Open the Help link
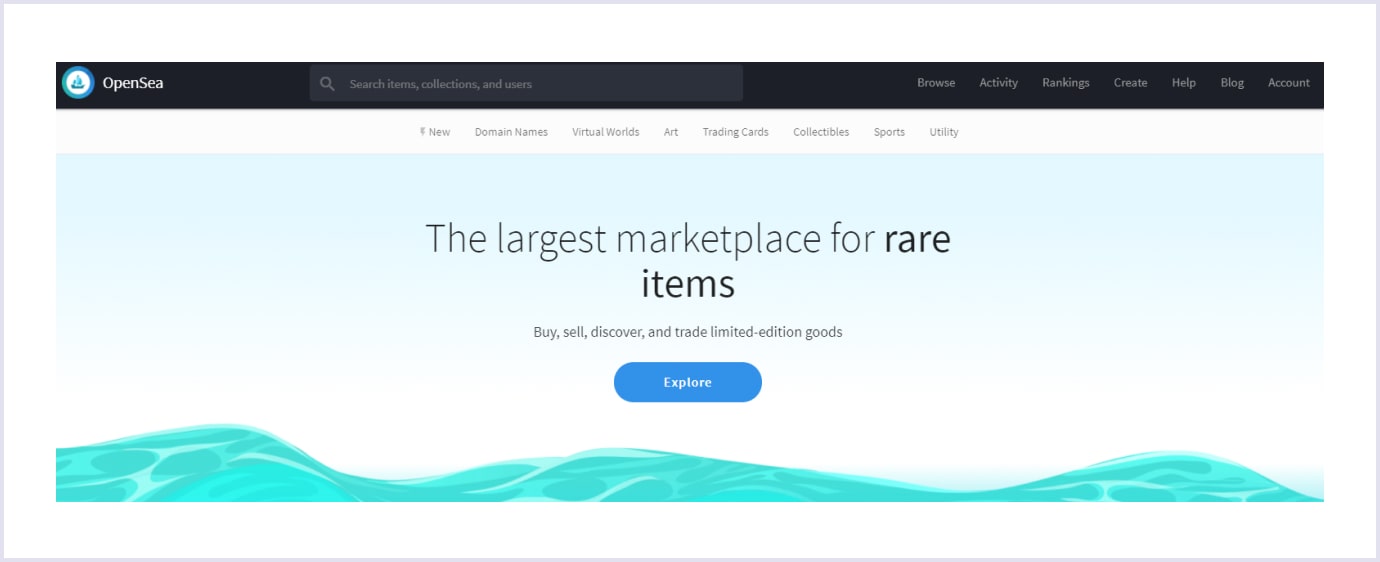 (x=1184, y=83)
